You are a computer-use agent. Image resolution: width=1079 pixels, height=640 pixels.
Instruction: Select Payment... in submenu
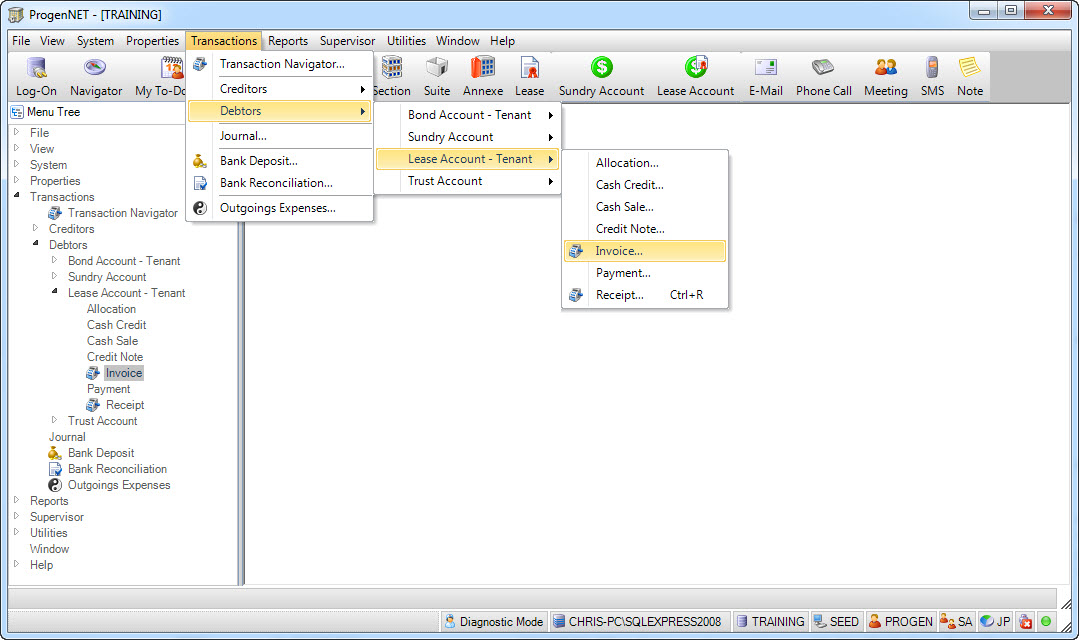click(644, 273)
